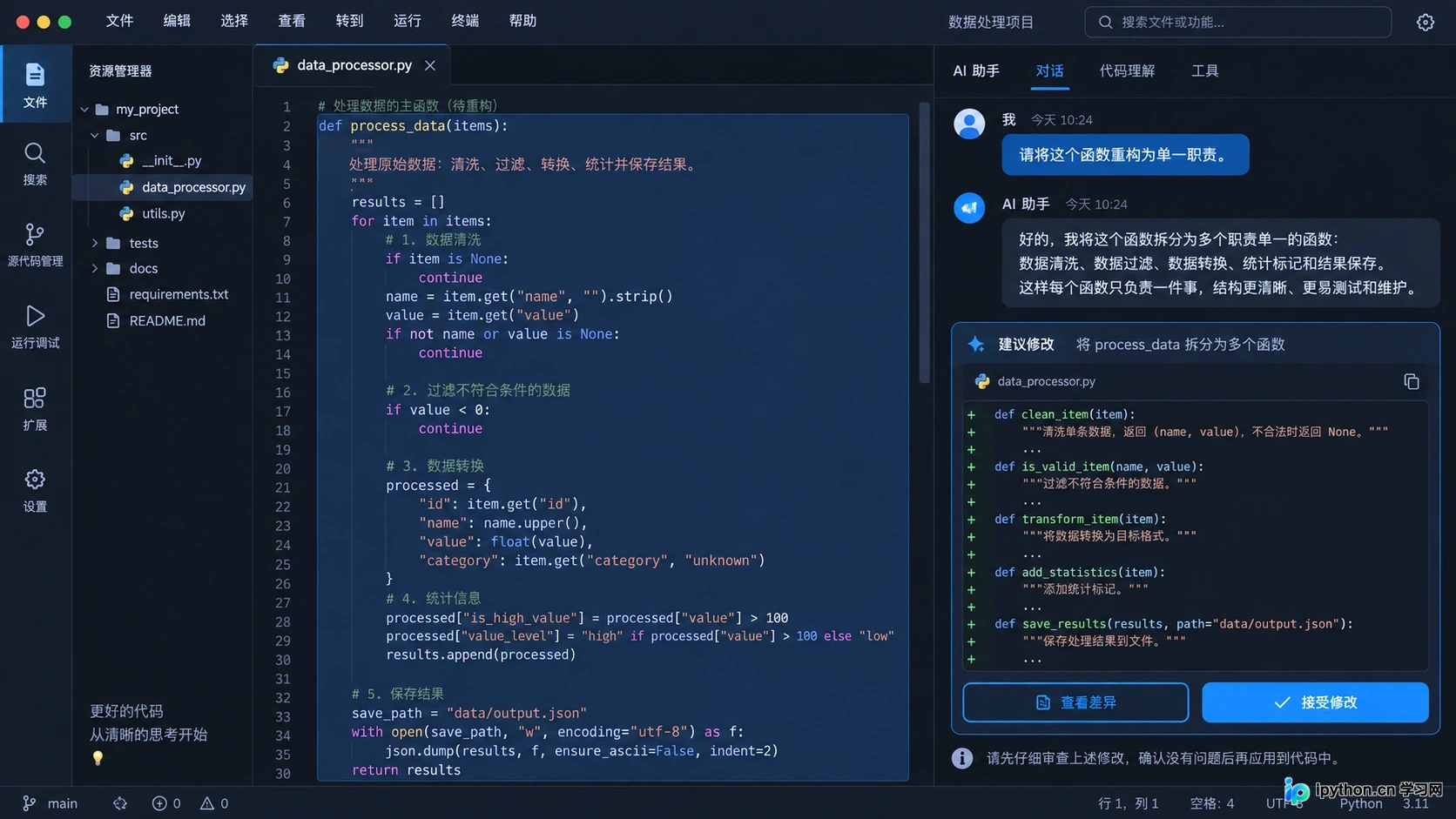Open the 扩展 extensions panel

point(35,409)
